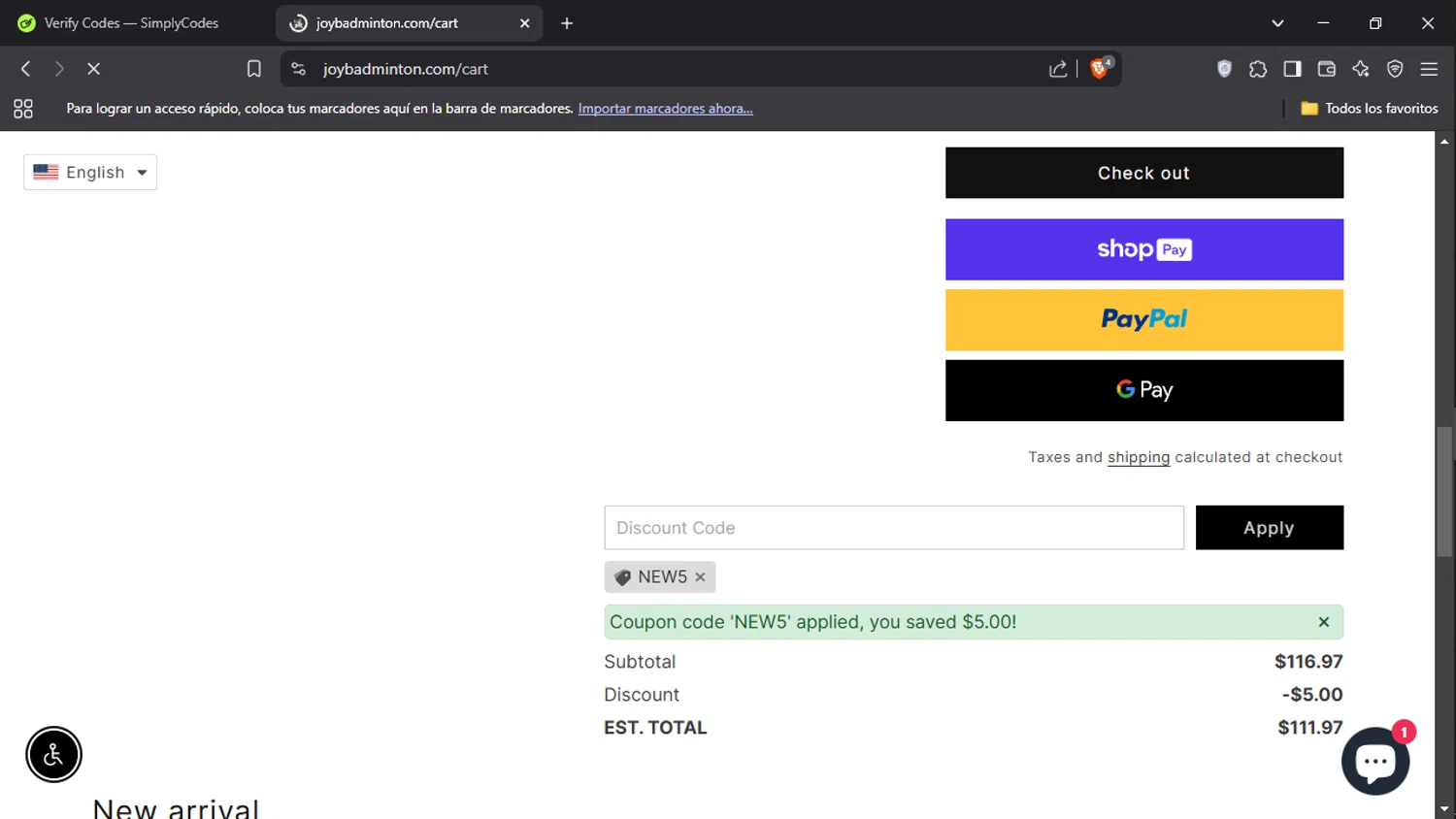Click the Check out button

1144,173
